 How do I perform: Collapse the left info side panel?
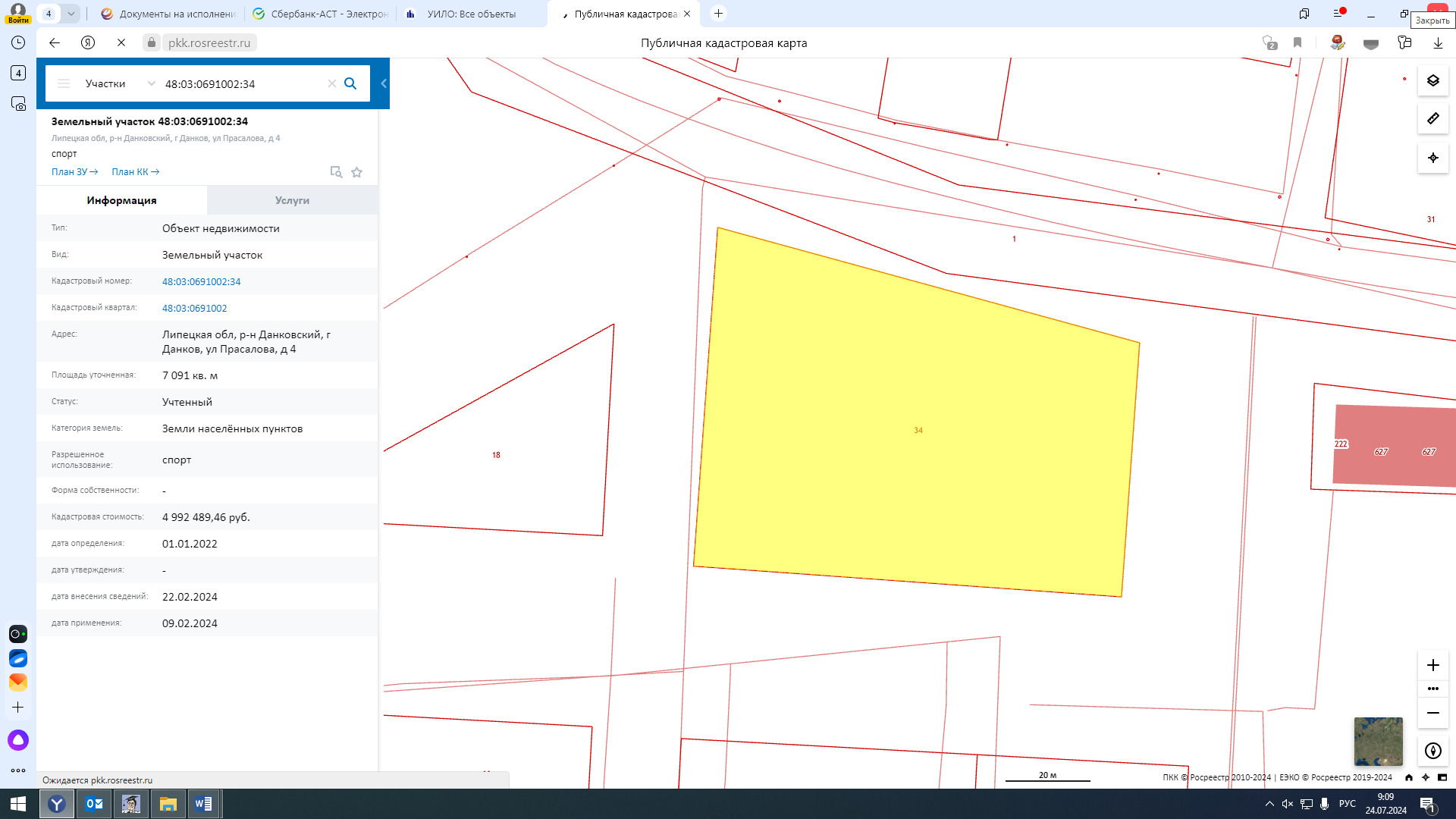coord(384,83)
